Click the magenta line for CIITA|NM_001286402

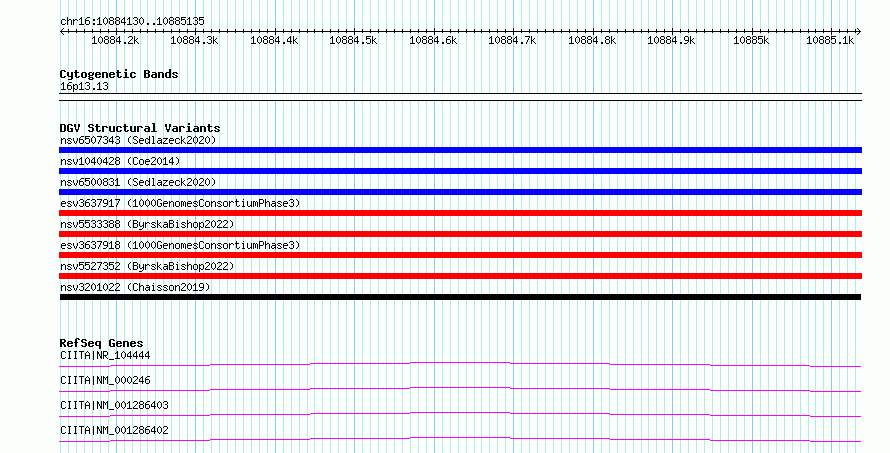tap(460, 439)
